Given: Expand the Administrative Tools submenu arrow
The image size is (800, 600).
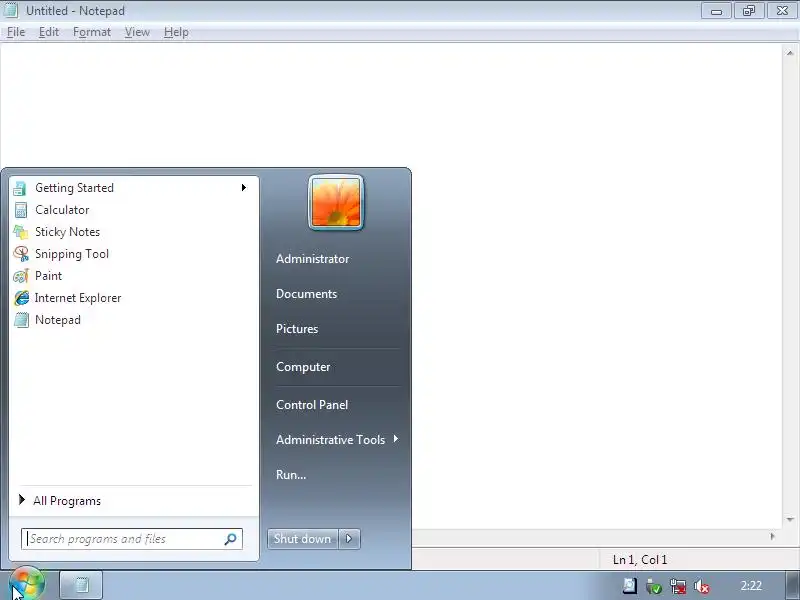Looking at the screenshot, I should click(x=396, y=439).
